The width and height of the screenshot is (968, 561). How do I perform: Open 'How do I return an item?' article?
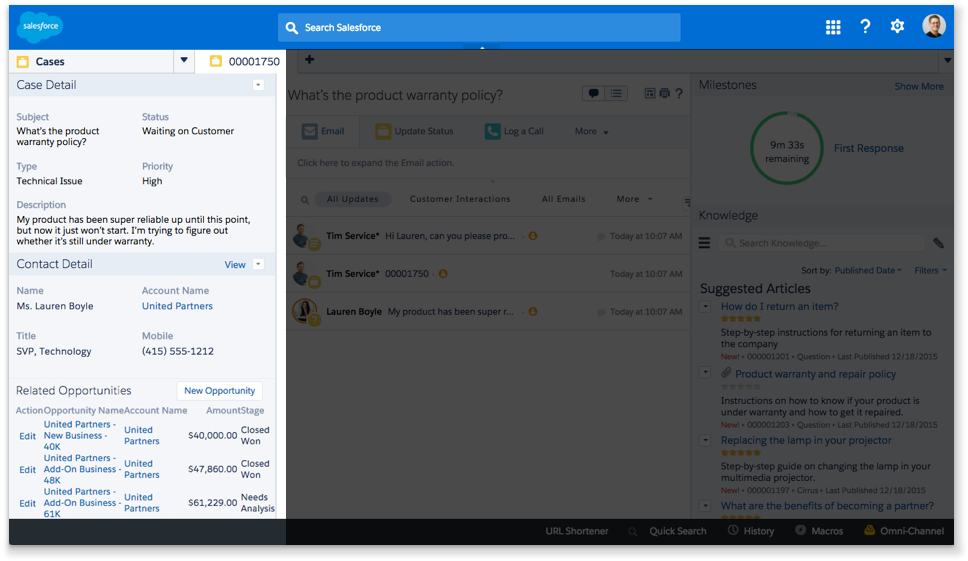(x=779, y=307)
